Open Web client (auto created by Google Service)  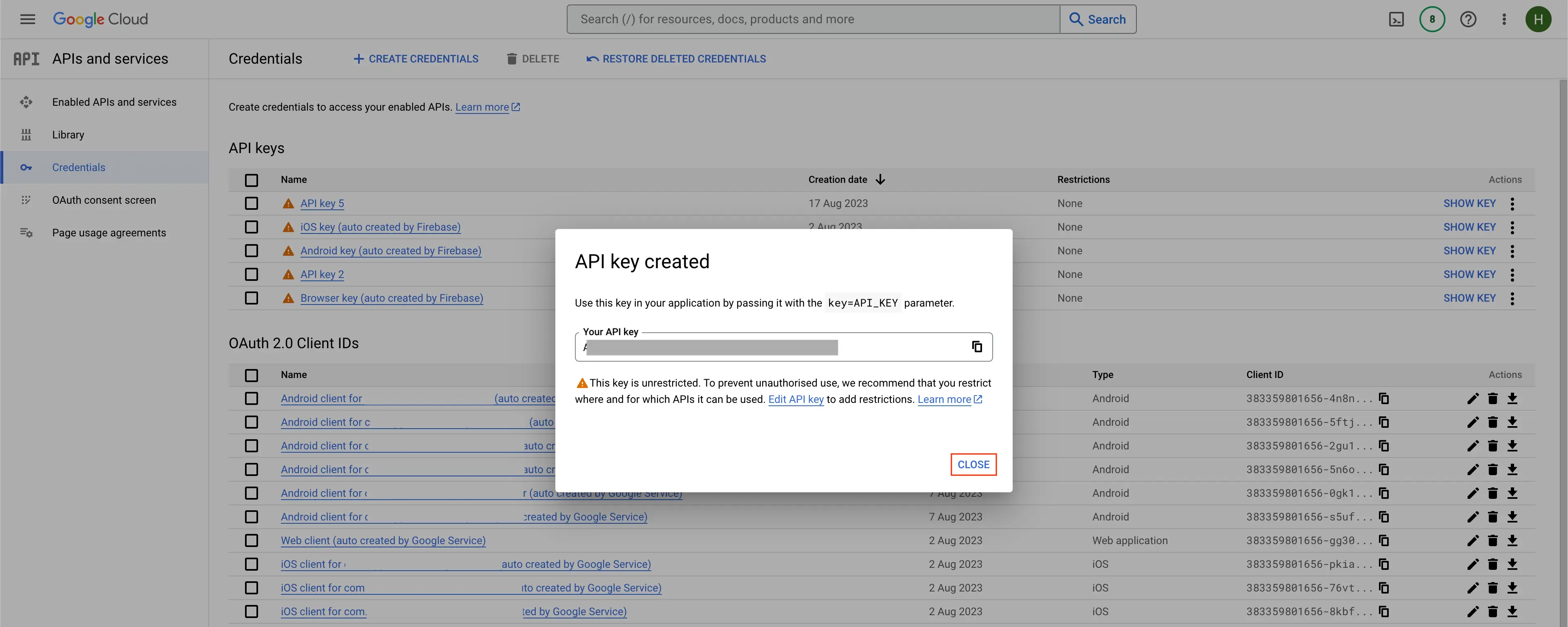[x=383, y=540]
